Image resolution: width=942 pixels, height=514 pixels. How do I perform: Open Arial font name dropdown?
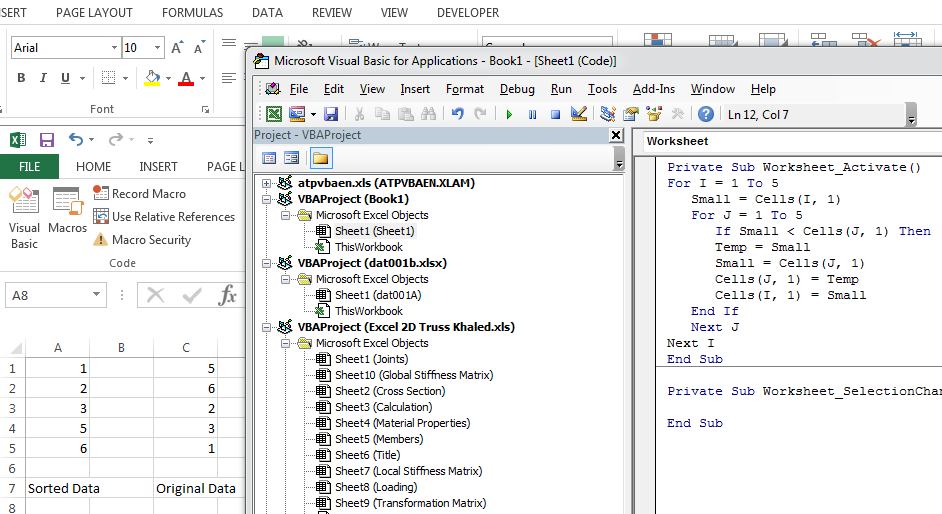coord(114,47)
